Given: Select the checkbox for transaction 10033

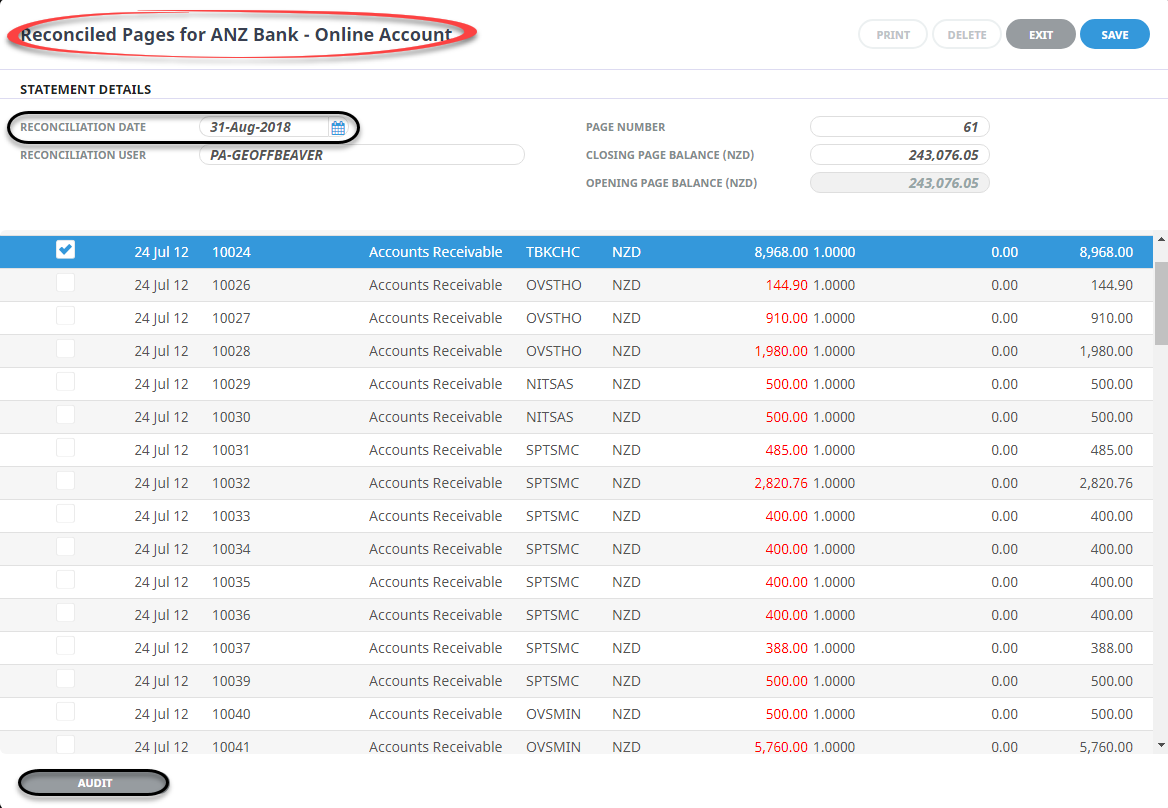Looking at the screenshot, I should coord(66,514).
